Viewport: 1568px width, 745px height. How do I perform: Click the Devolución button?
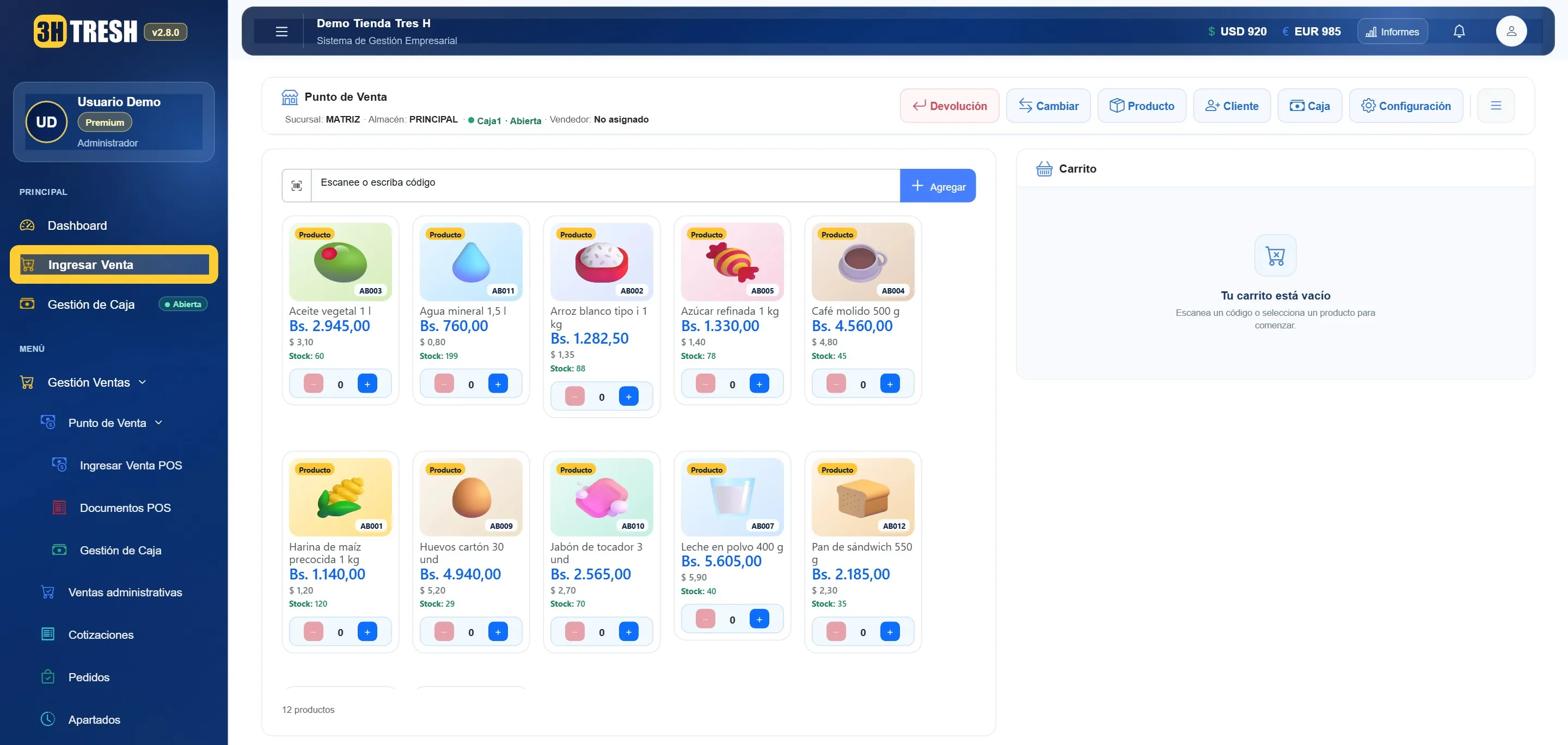click(950, 106)
